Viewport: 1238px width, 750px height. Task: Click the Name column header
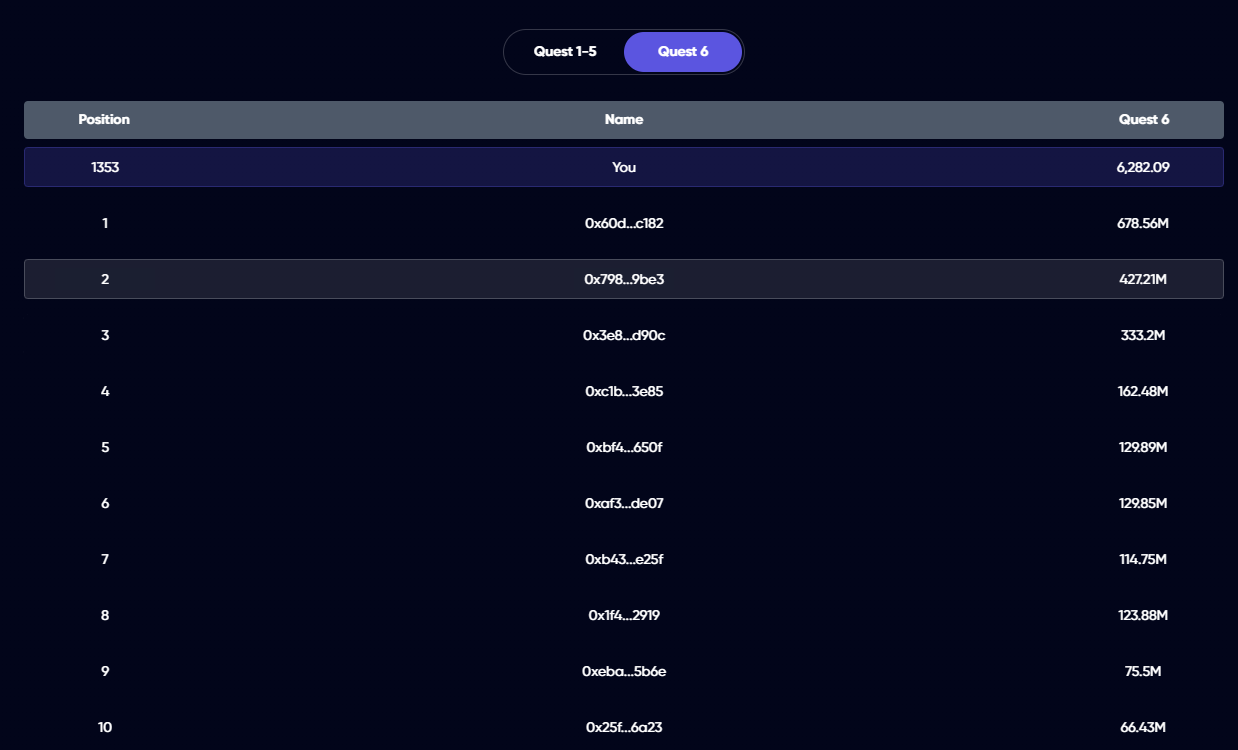click(624, 120)
